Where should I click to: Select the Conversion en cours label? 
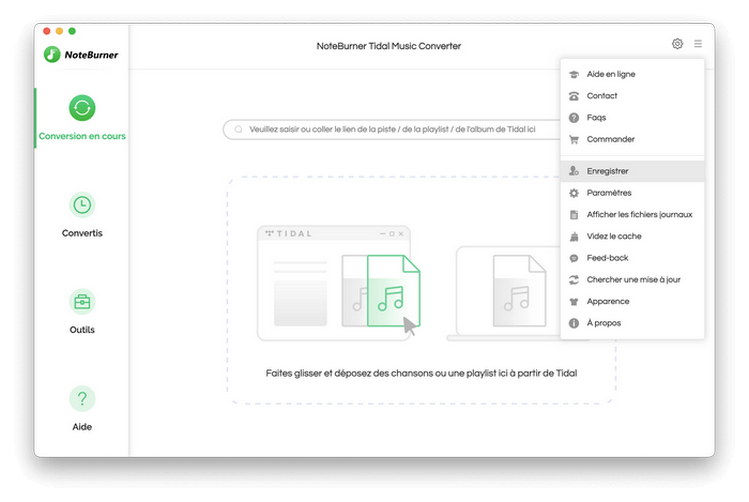coord(82,136)
